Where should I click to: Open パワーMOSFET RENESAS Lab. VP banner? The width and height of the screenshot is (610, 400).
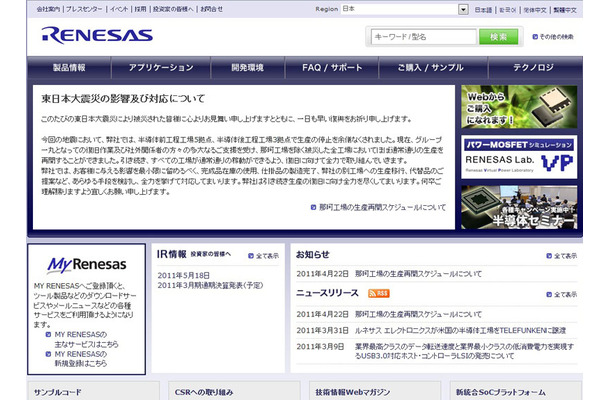pyautogui.click(x=519, y=157)
